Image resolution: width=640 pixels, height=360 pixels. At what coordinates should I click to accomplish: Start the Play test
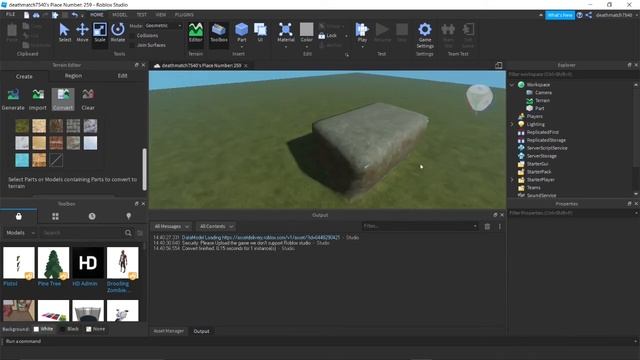(x=362, y=32)
